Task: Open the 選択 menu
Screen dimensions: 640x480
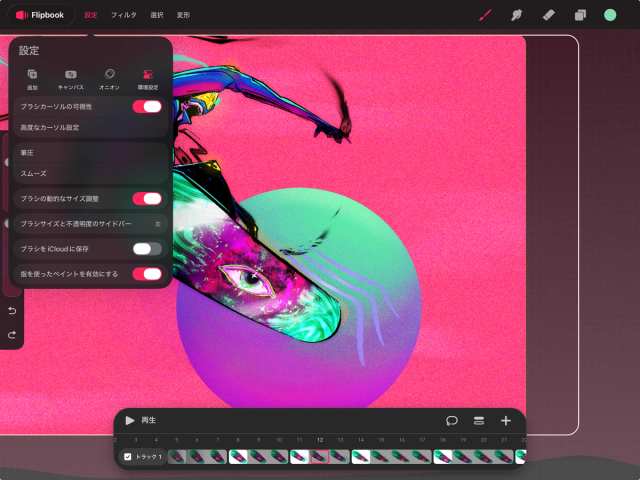Action: pos(157,15)
